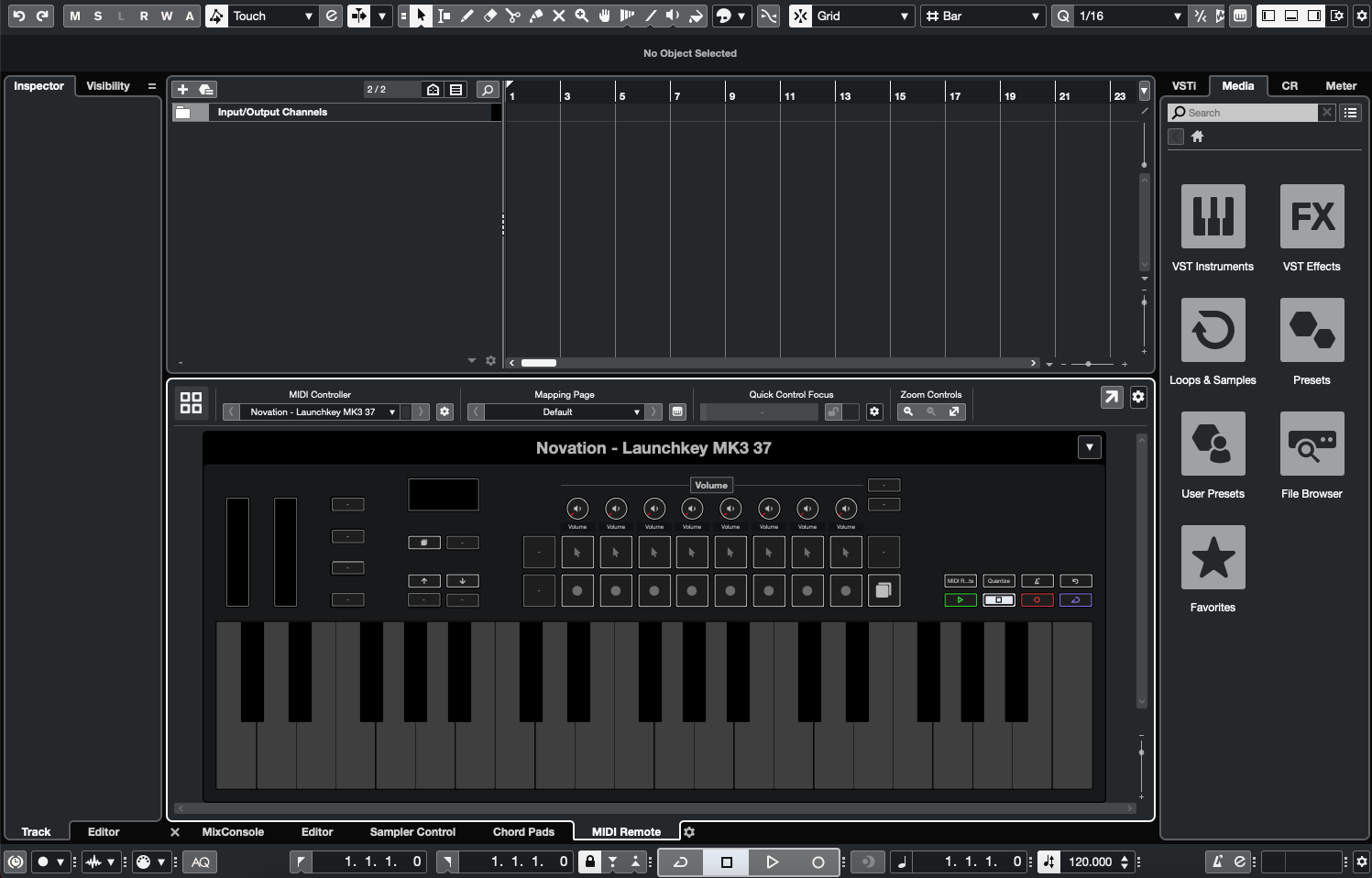Switch to the Chord Pads tab
Screen dimensions: 1372x878
pyautogui.click(x=523, y=831)
